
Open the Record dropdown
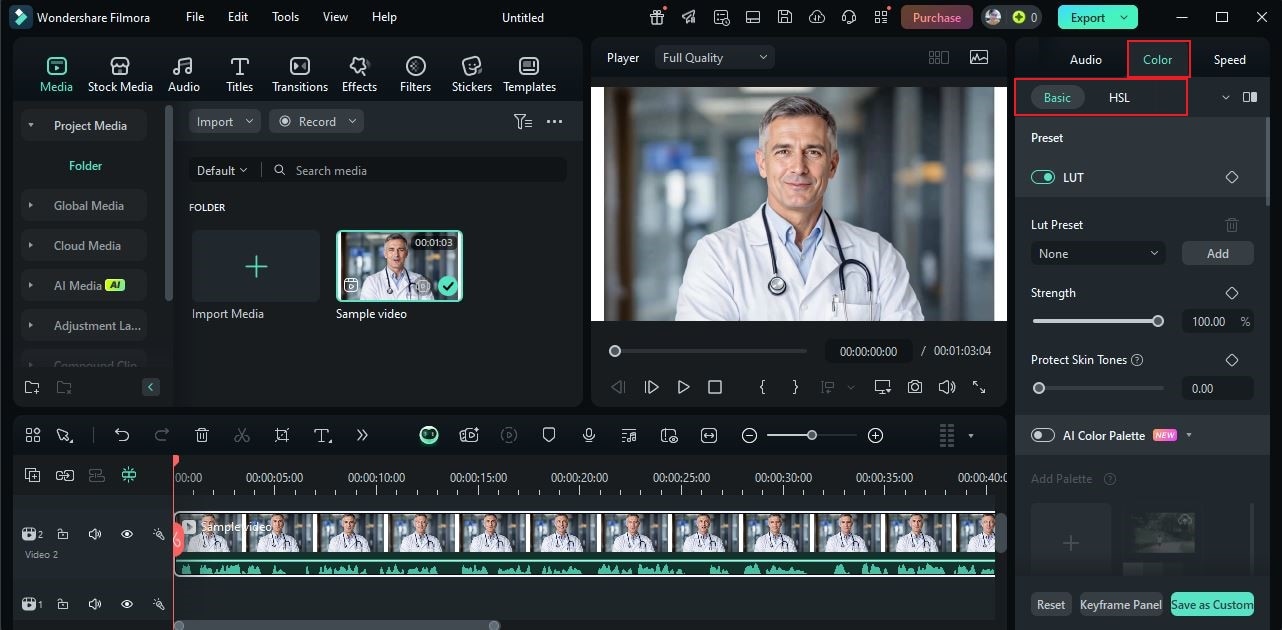316,121
